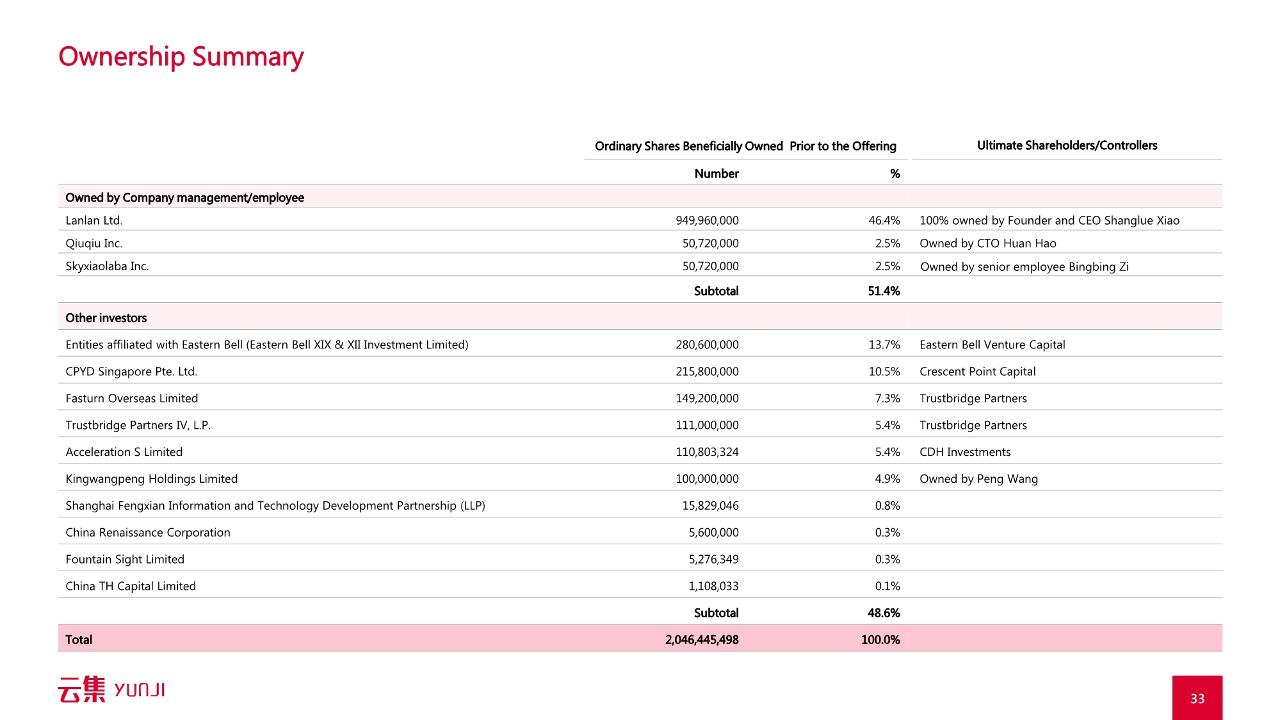This screenshot has width=1280, height=720.
Task: Click the value 111,000,000
Action: 707,425
